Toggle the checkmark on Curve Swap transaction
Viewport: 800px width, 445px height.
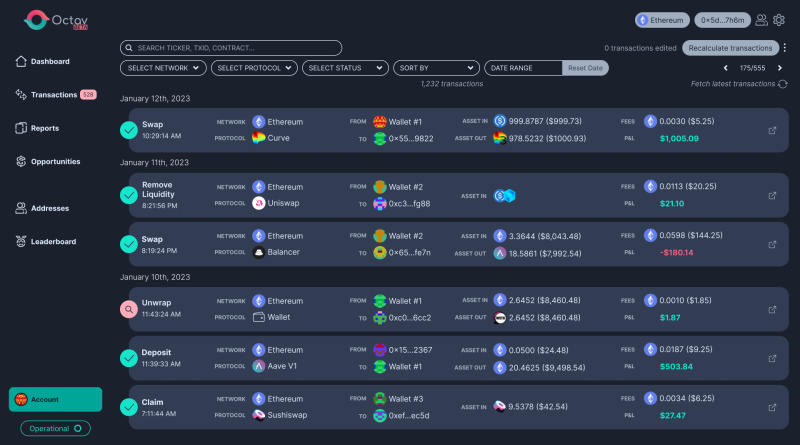(129, 130)
